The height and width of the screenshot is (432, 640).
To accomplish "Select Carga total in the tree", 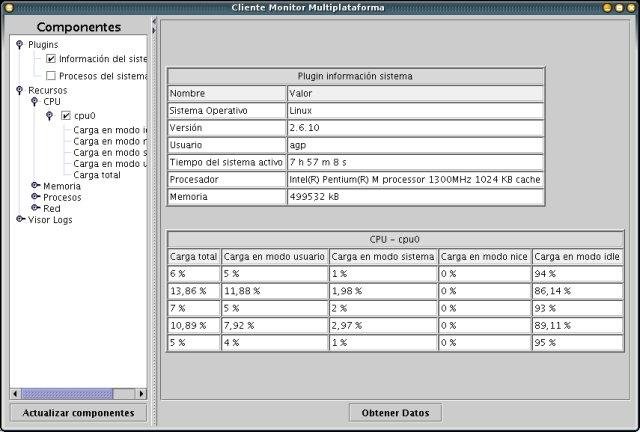I will tap(98, 174).
